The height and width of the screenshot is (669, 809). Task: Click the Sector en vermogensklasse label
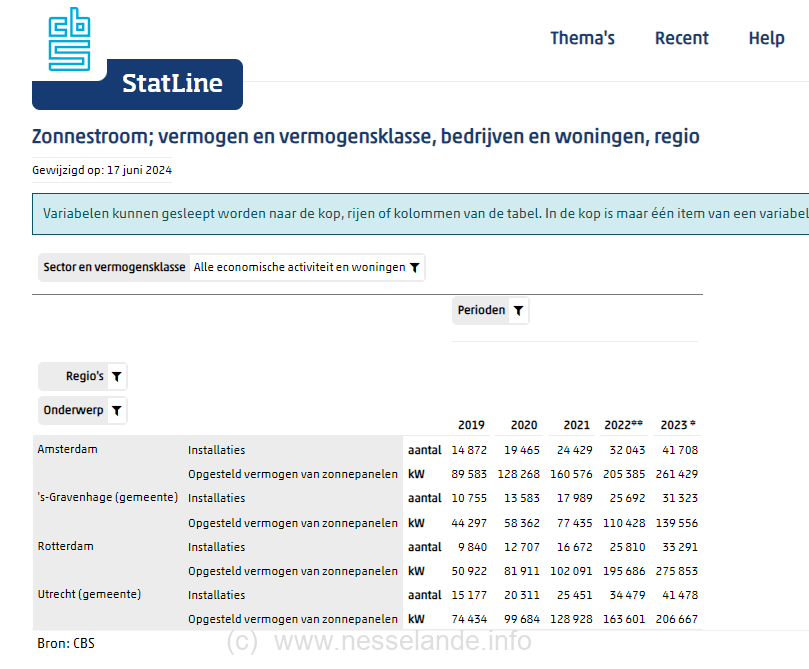(114, 267)
